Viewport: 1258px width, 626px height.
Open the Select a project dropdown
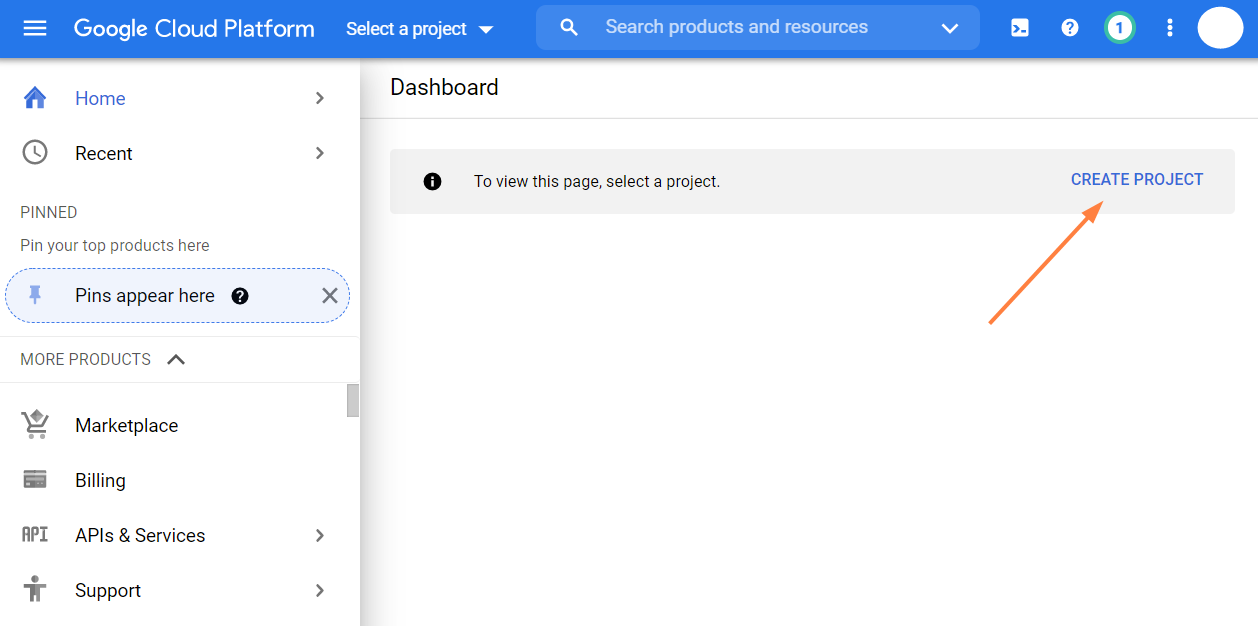[x=419, y=28]
